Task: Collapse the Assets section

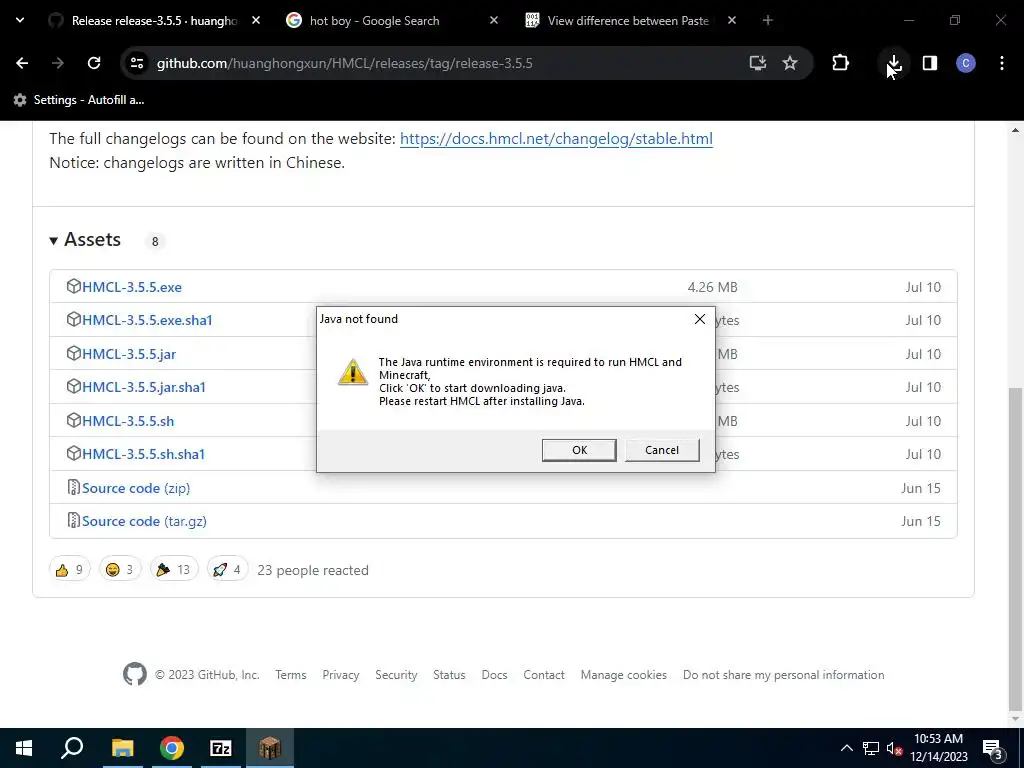Action: click(x=85, y=240)
